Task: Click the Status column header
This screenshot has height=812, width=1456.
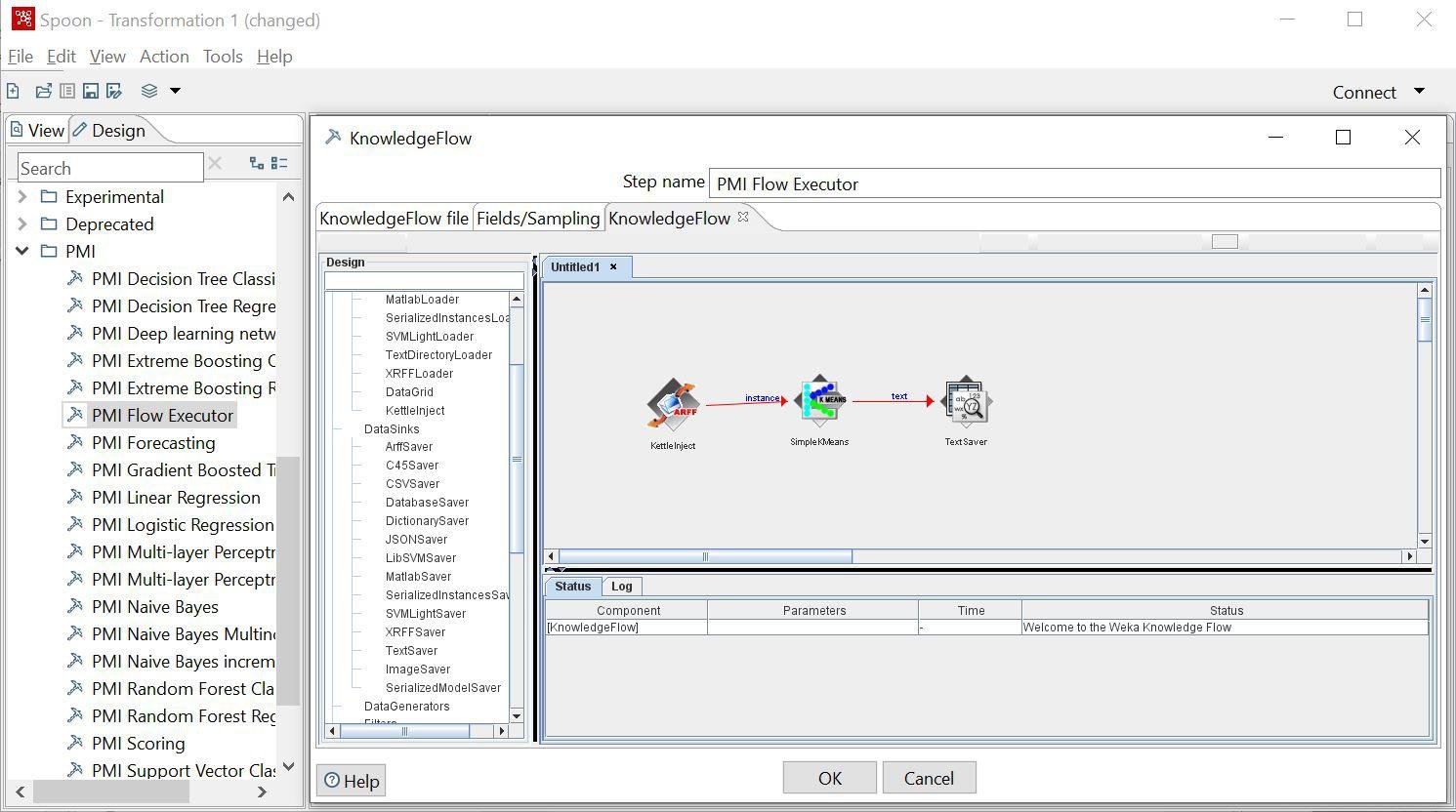Action: (1226, 610)
